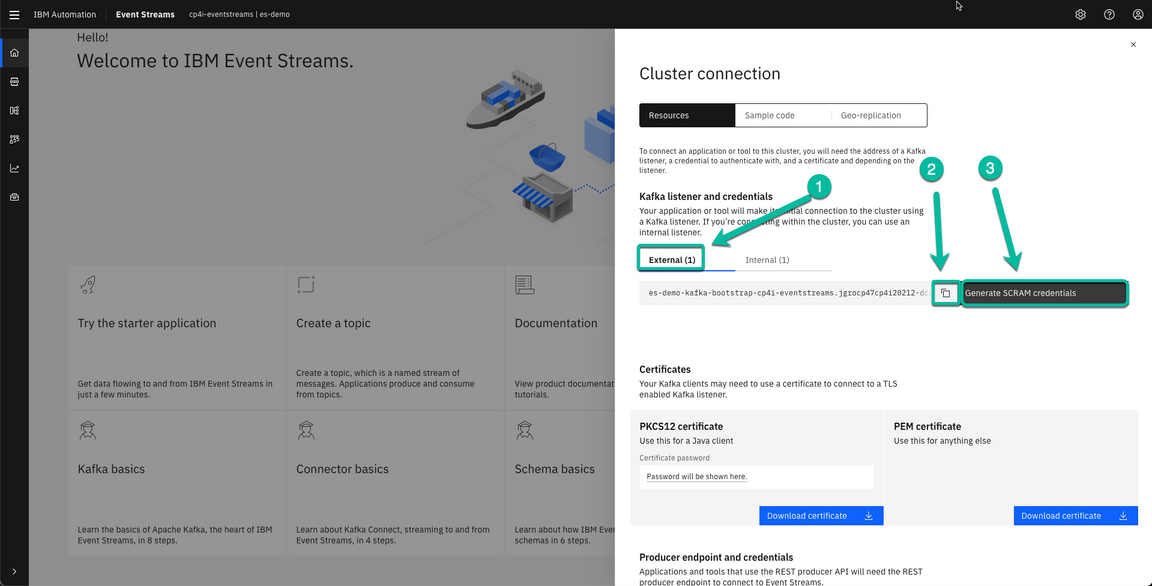This screenshot has width=1152, height=586.
Task: Download the PKCS12 certificate
Action: click(820, 515)
